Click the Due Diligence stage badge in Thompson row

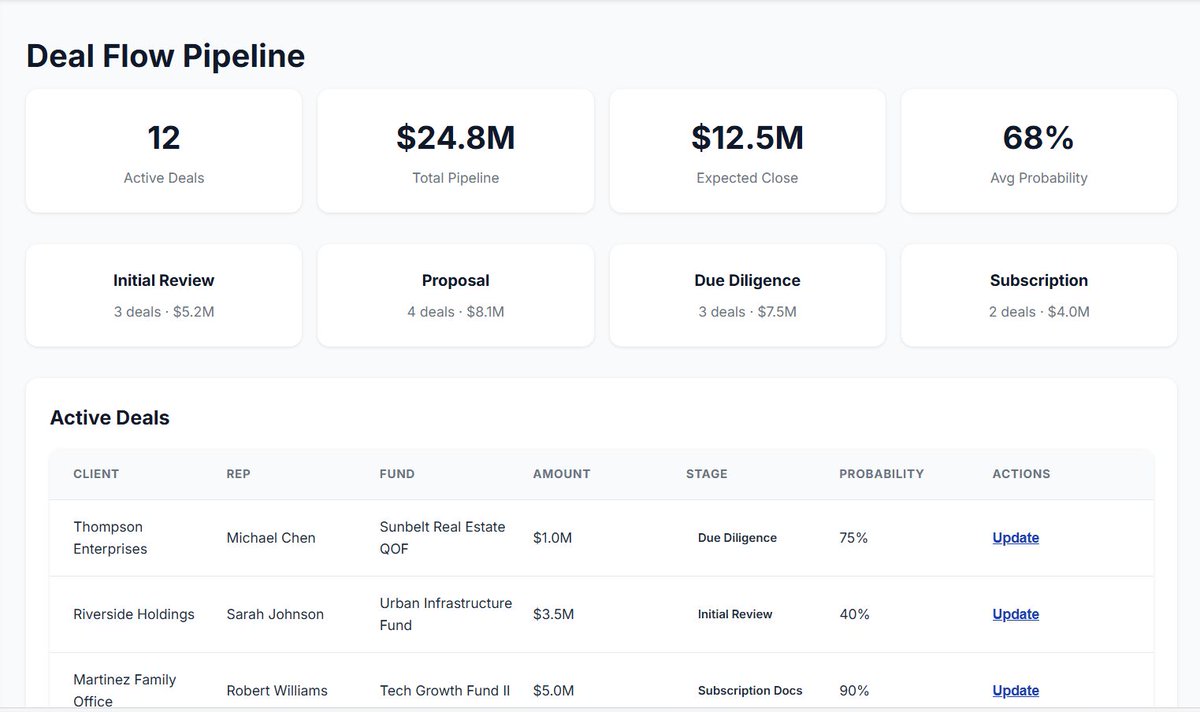click(737, 538)
